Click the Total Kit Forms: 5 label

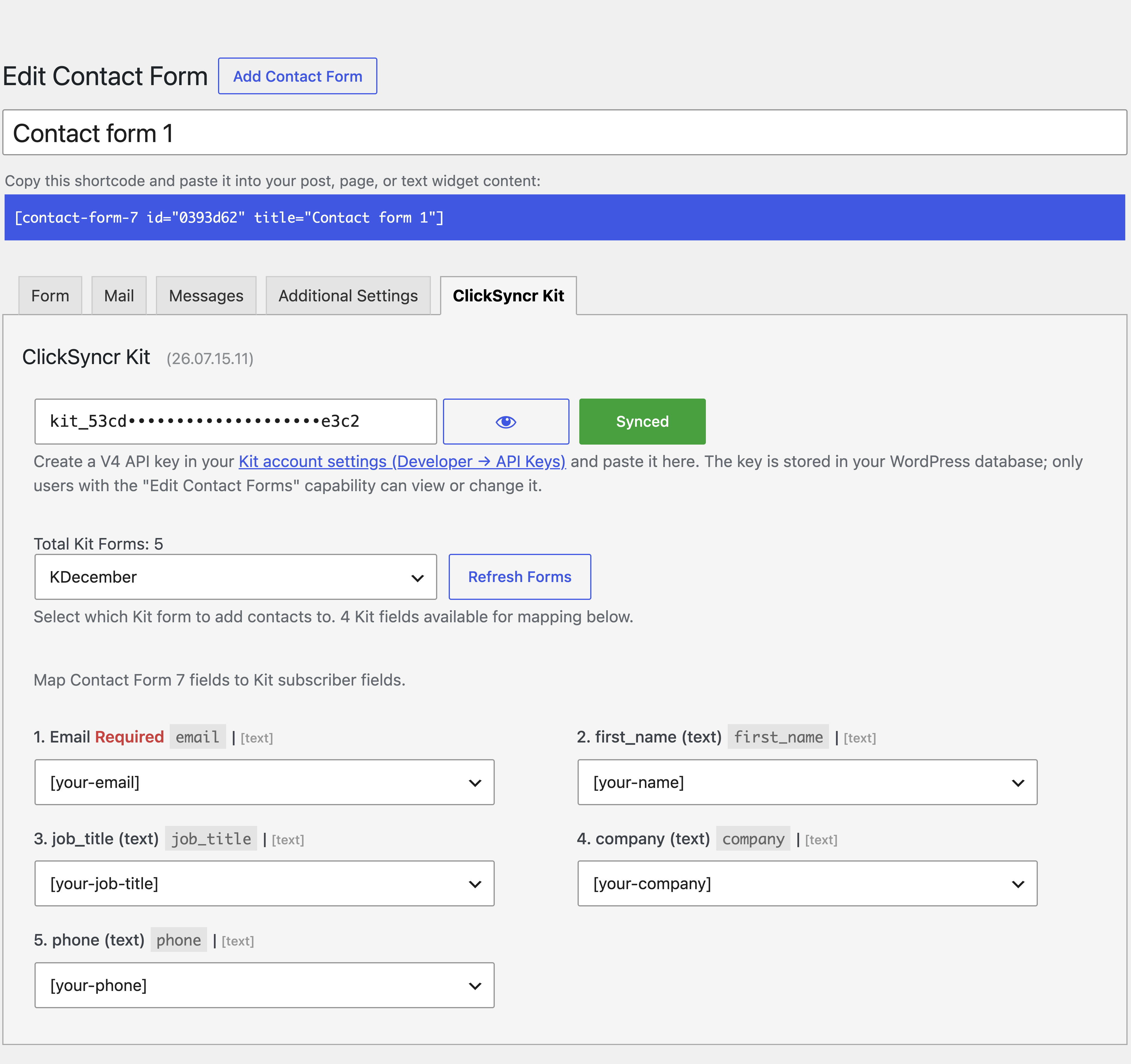(x=98, y=544)
